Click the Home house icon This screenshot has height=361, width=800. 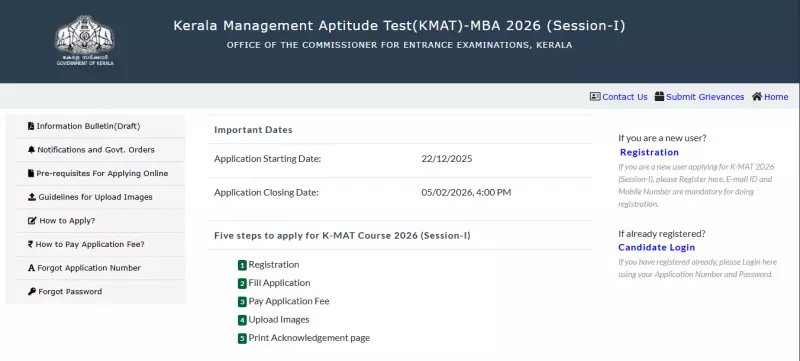coord(757,96)
